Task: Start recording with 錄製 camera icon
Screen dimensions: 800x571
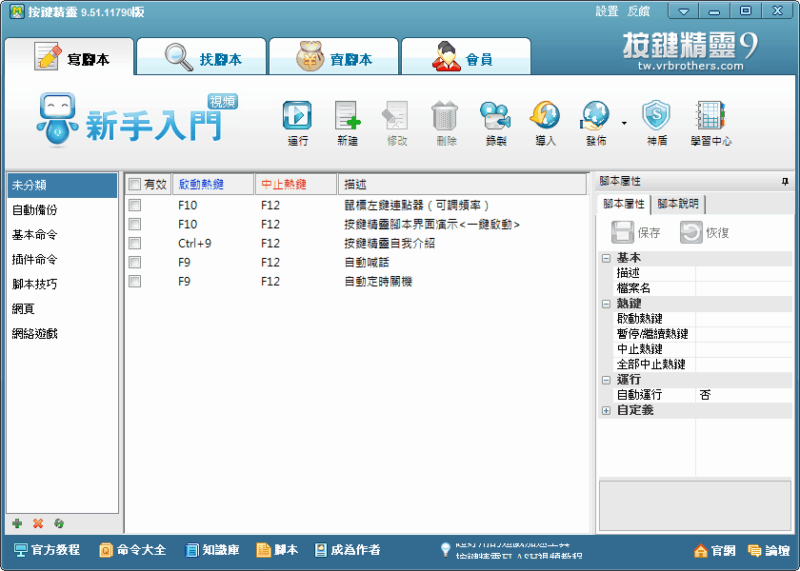Action: tap(495, 123)
